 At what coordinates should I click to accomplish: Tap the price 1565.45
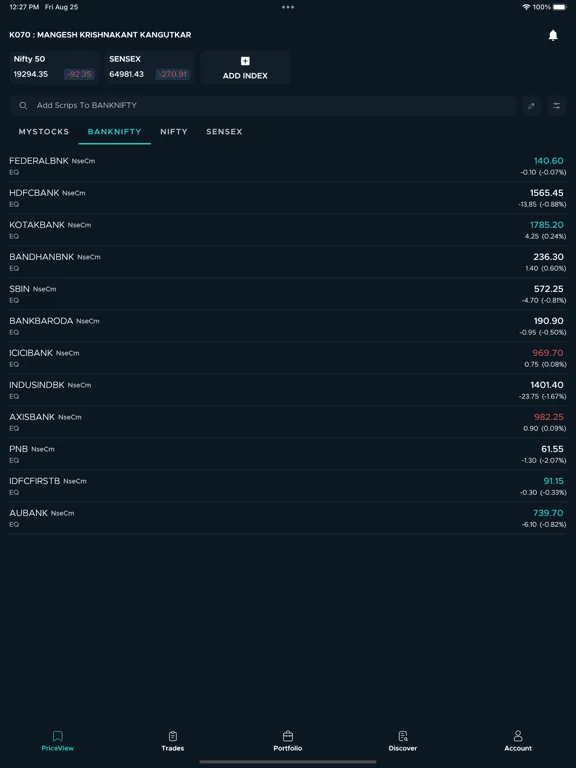tap(547, 193)
